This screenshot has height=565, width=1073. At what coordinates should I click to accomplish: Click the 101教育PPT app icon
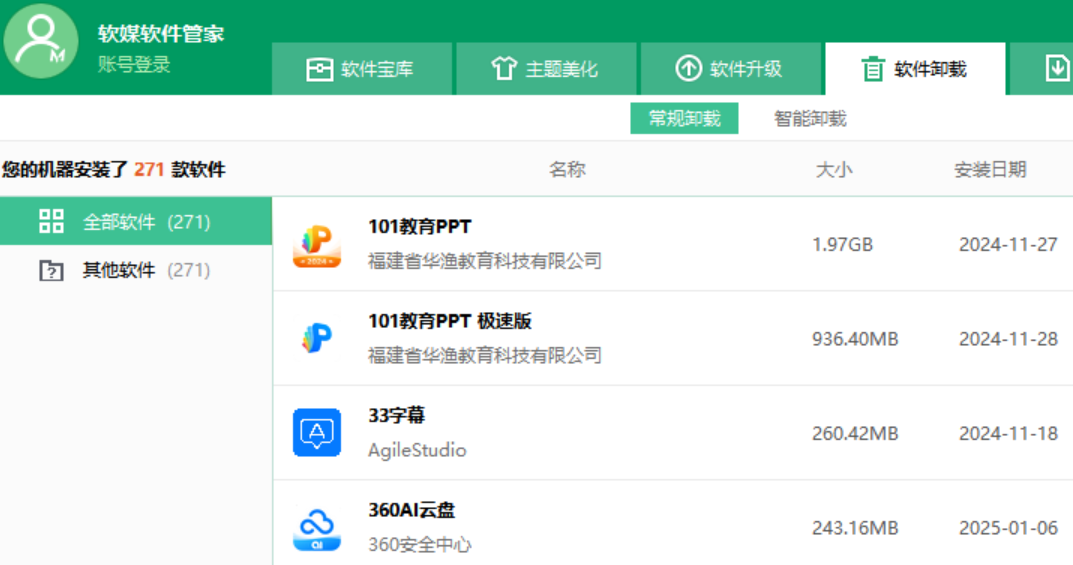[317, 245]
